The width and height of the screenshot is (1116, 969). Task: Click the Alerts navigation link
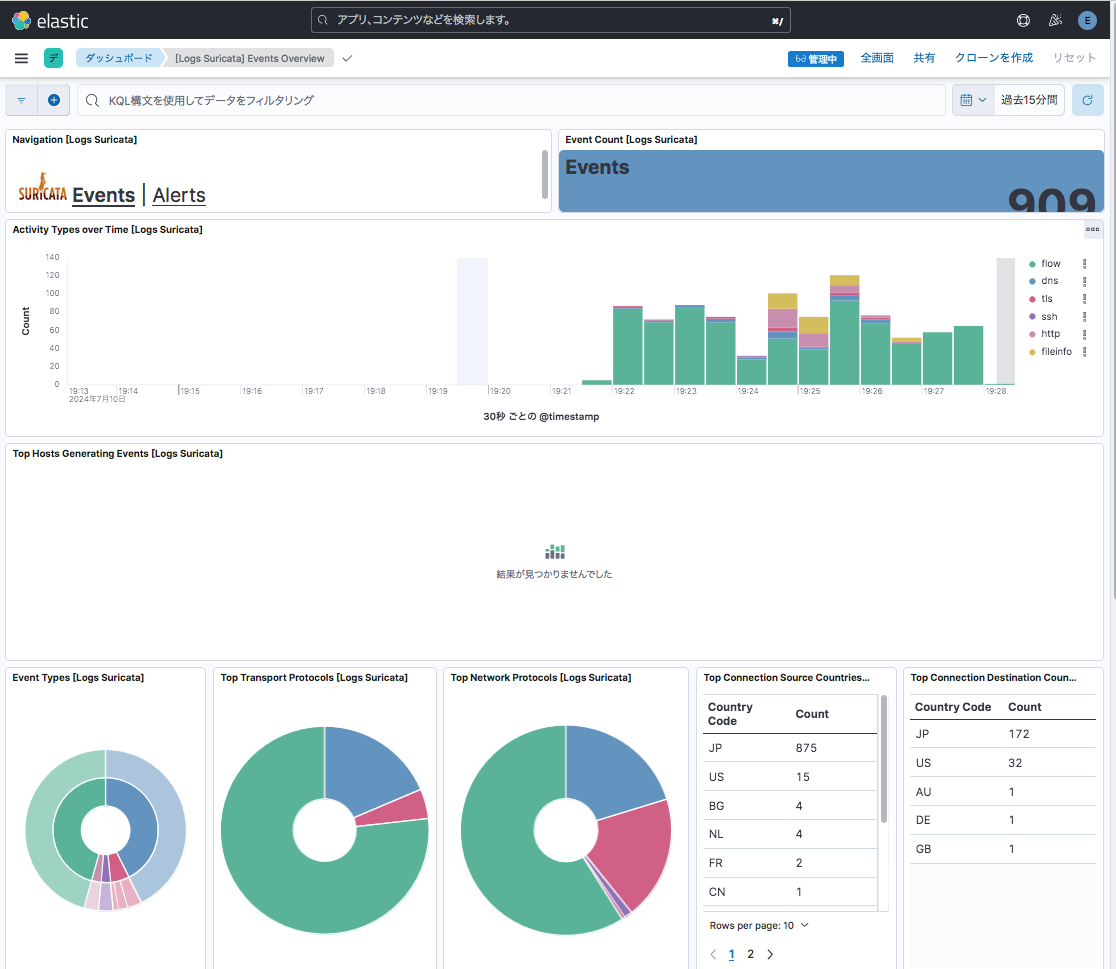point(179,195)
